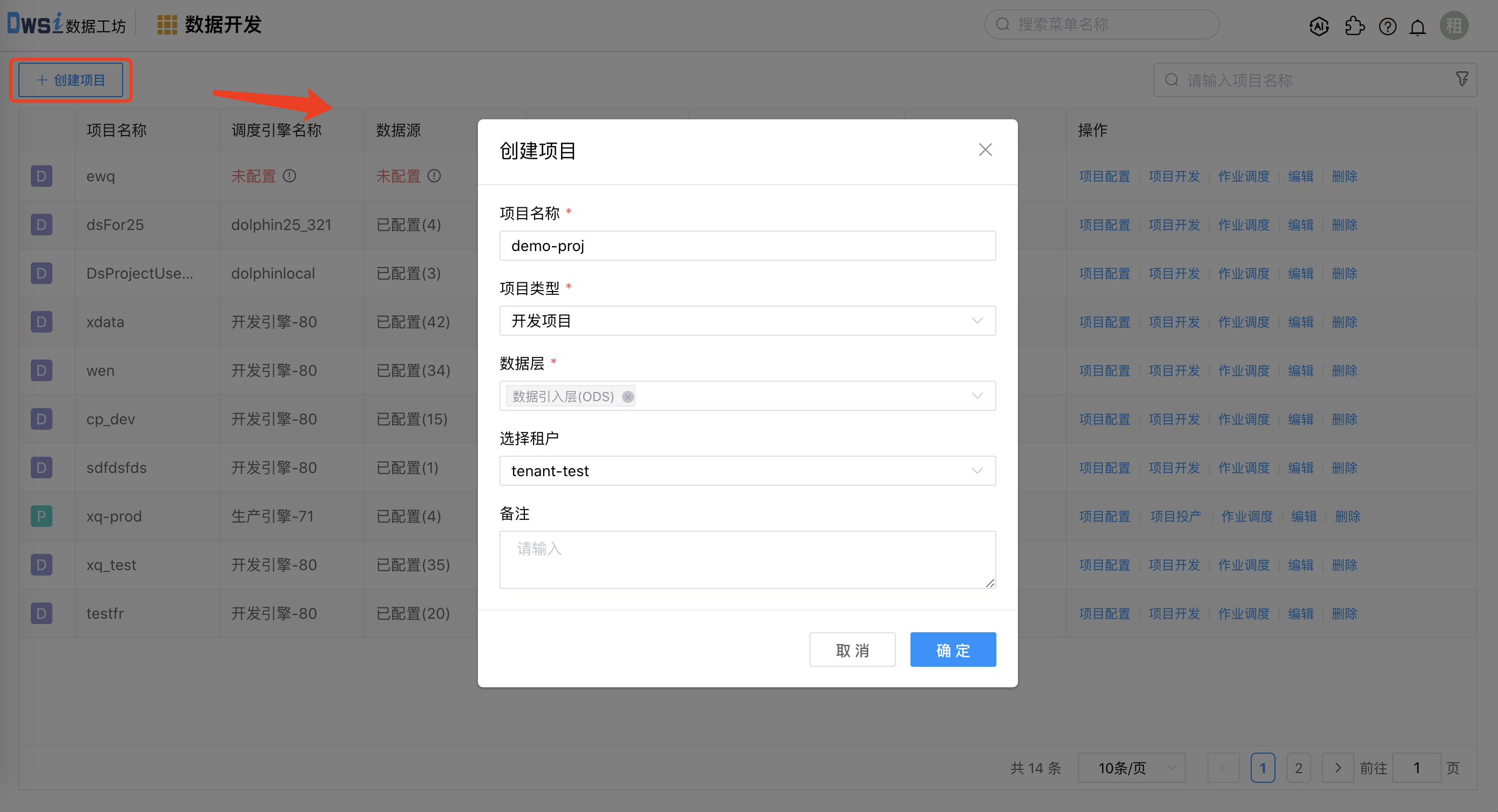Click the AI assistant icon in header
This screenshot has width=1498, height=812.
point(1319,26)
